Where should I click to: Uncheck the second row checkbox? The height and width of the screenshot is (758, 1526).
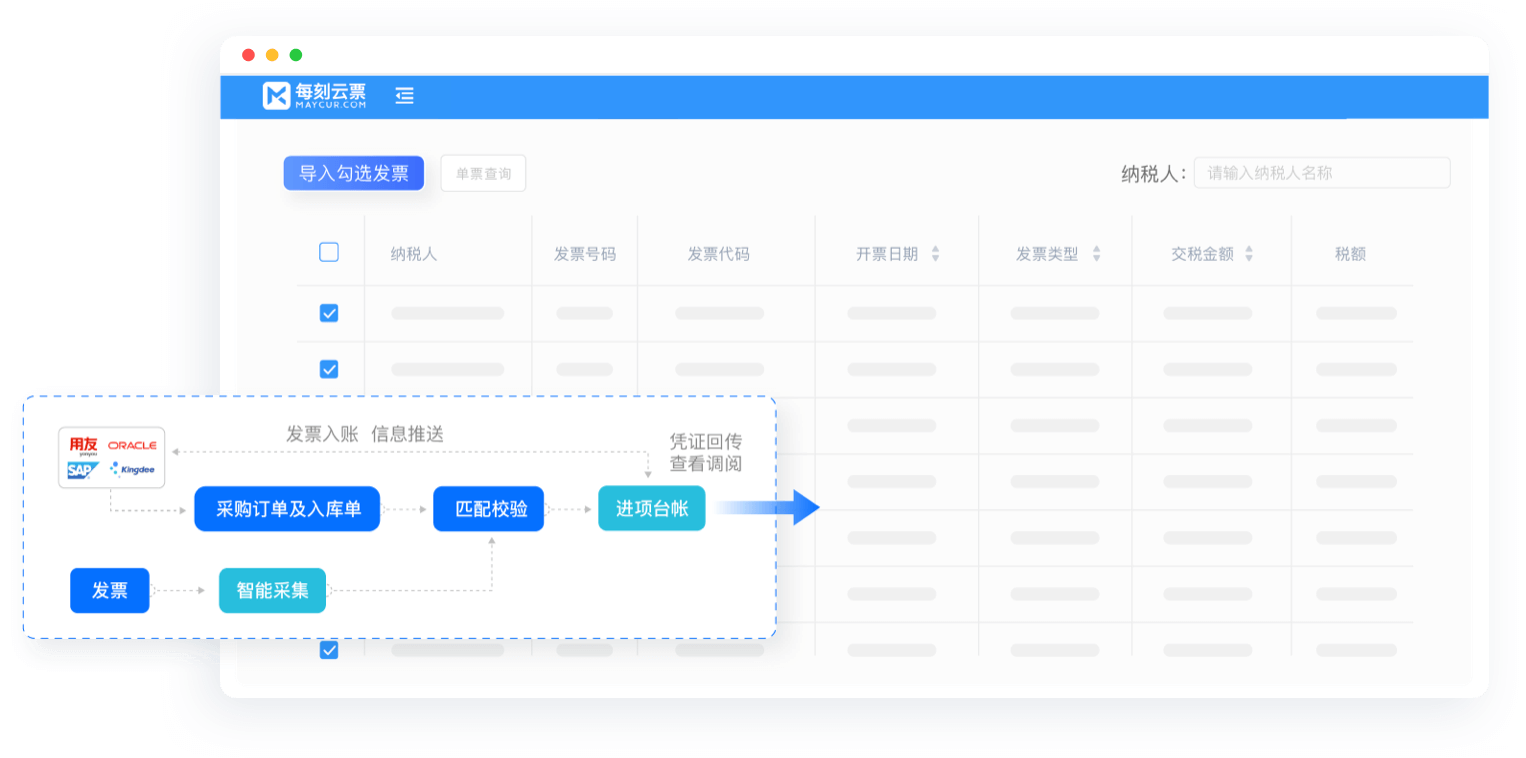click(329, 369)
